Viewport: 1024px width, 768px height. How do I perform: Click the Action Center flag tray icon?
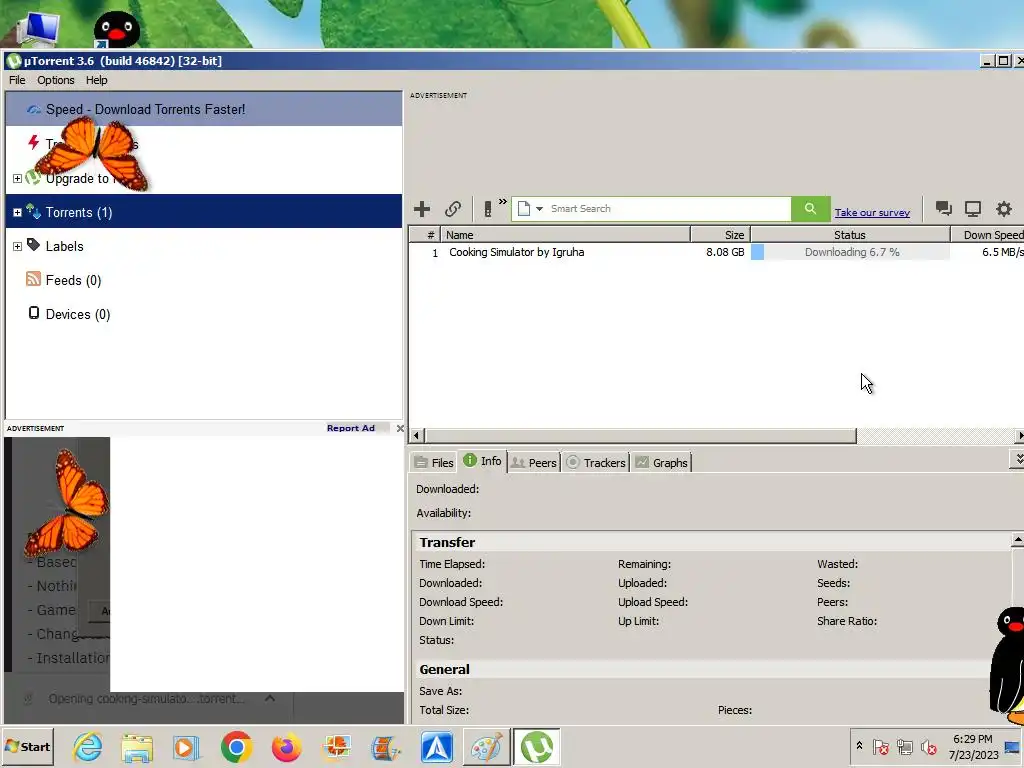point(880,746)
